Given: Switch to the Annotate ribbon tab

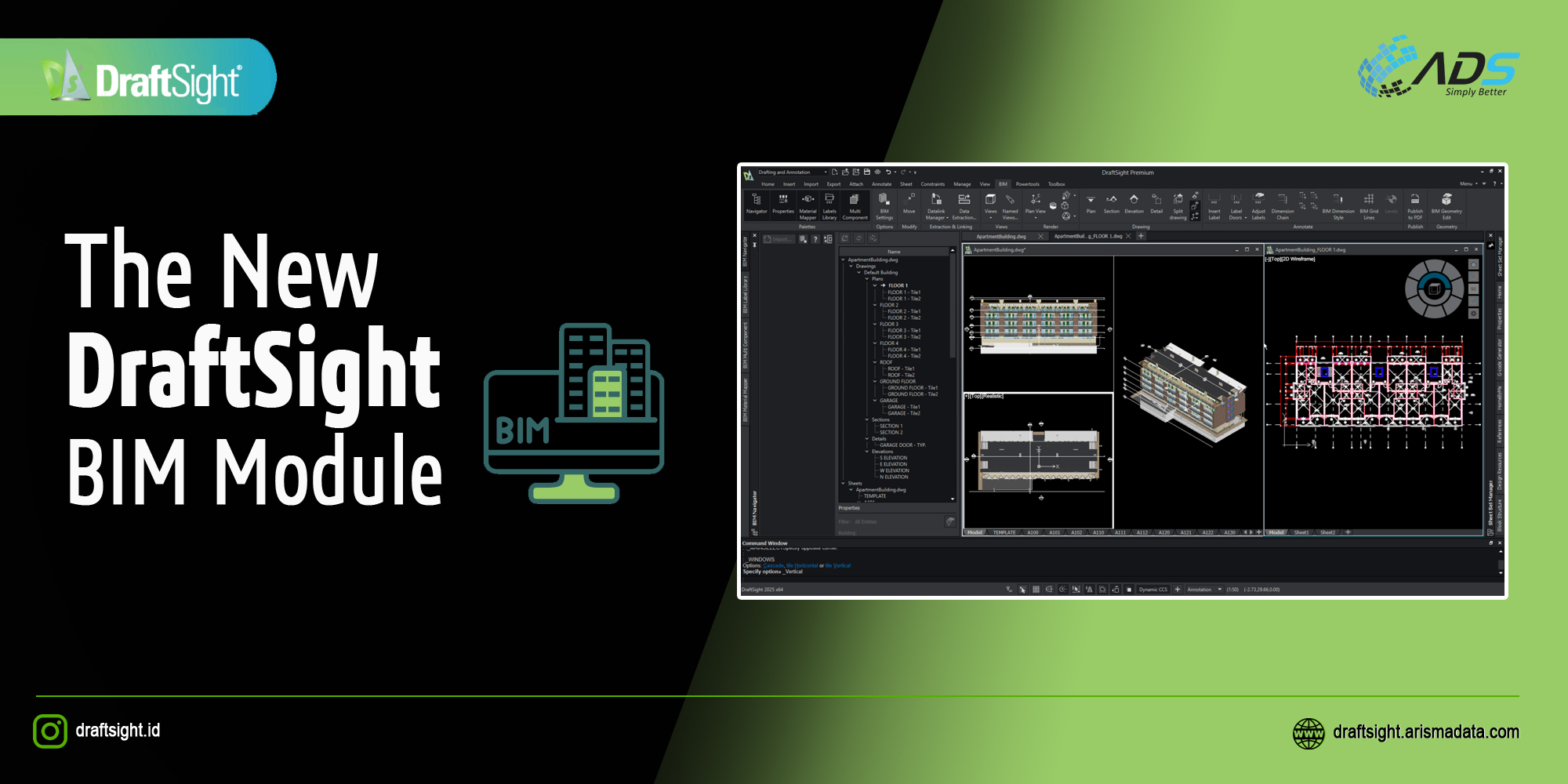Looking at the screenshot, I should (881, 184).
